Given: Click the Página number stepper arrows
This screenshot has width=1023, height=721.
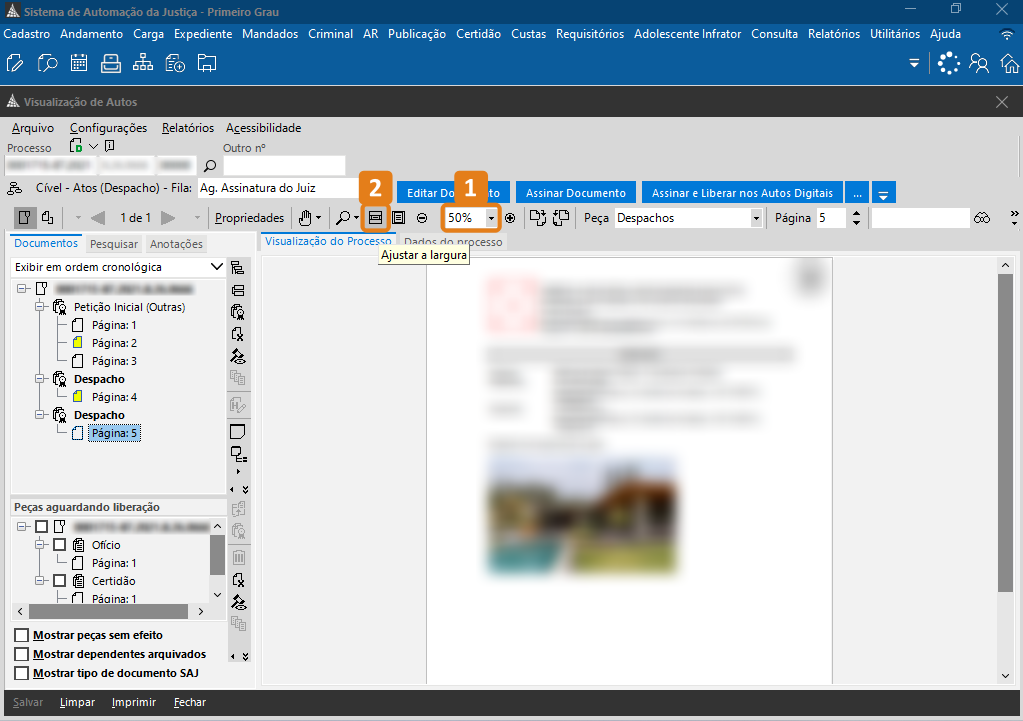Looking at the screenshot, I should pos(856,218).
